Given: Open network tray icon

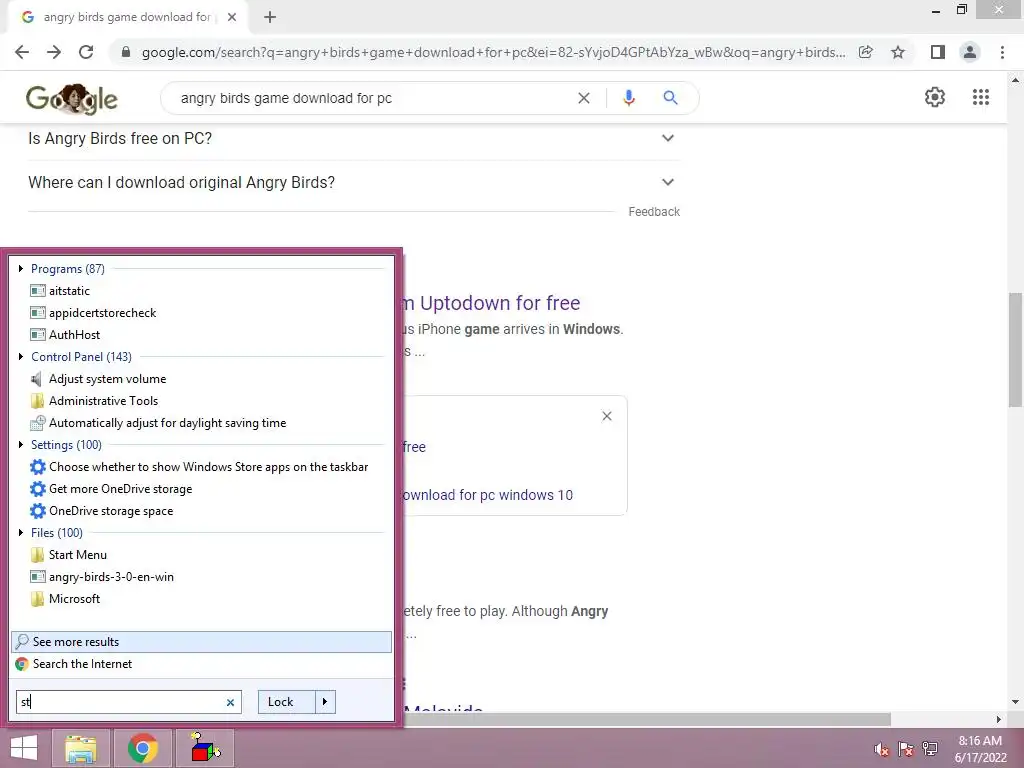Looking at the screenshot, I should click(930, 749).
